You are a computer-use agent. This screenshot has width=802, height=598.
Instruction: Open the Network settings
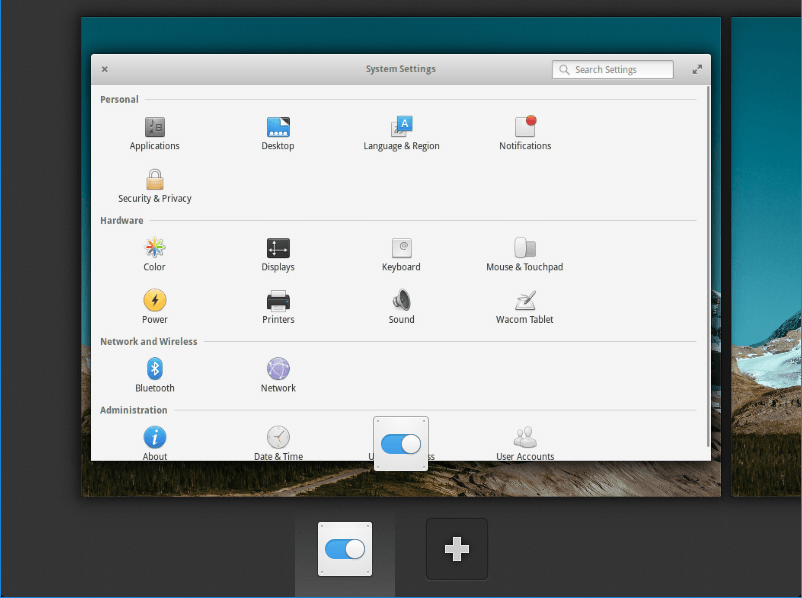(278, 375)
